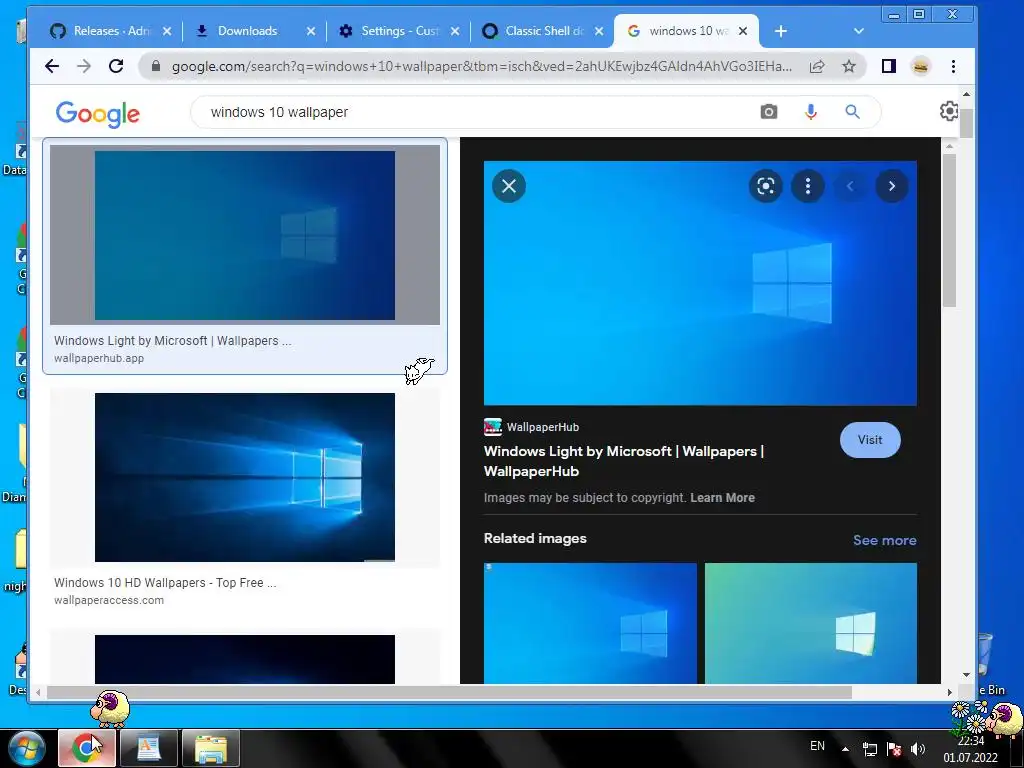The height and width of the screenshot is (768, 1024).
Task: Open the first related blue wallpaper
Action: [x=590, y=623]
